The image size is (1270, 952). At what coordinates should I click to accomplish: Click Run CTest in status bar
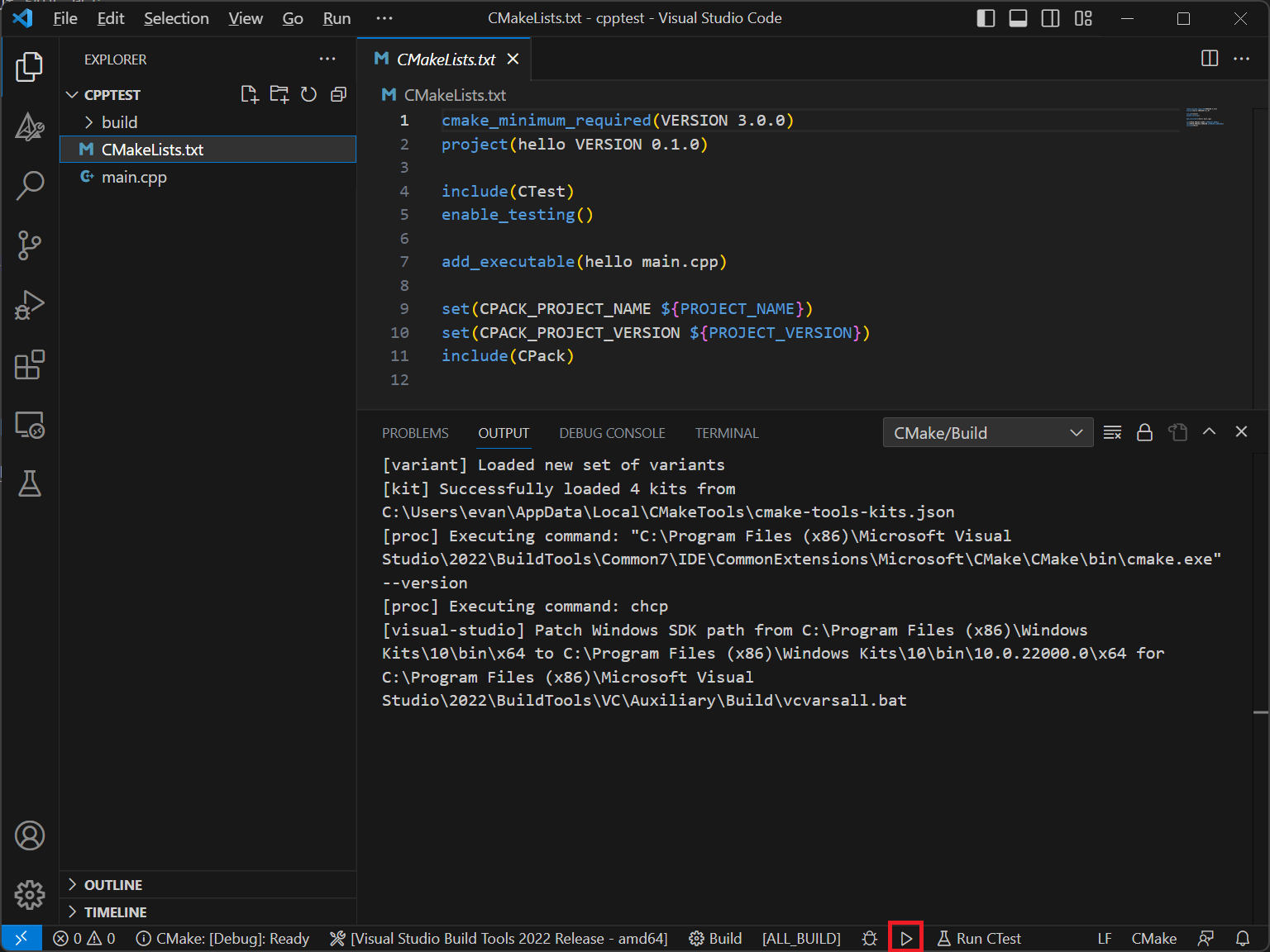[979, 939]
